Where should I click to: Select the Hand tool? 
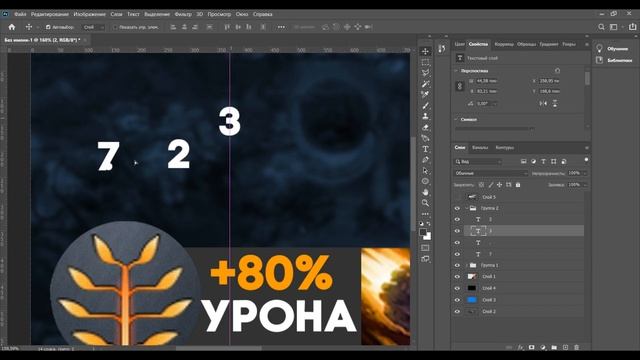click(425, 192)
